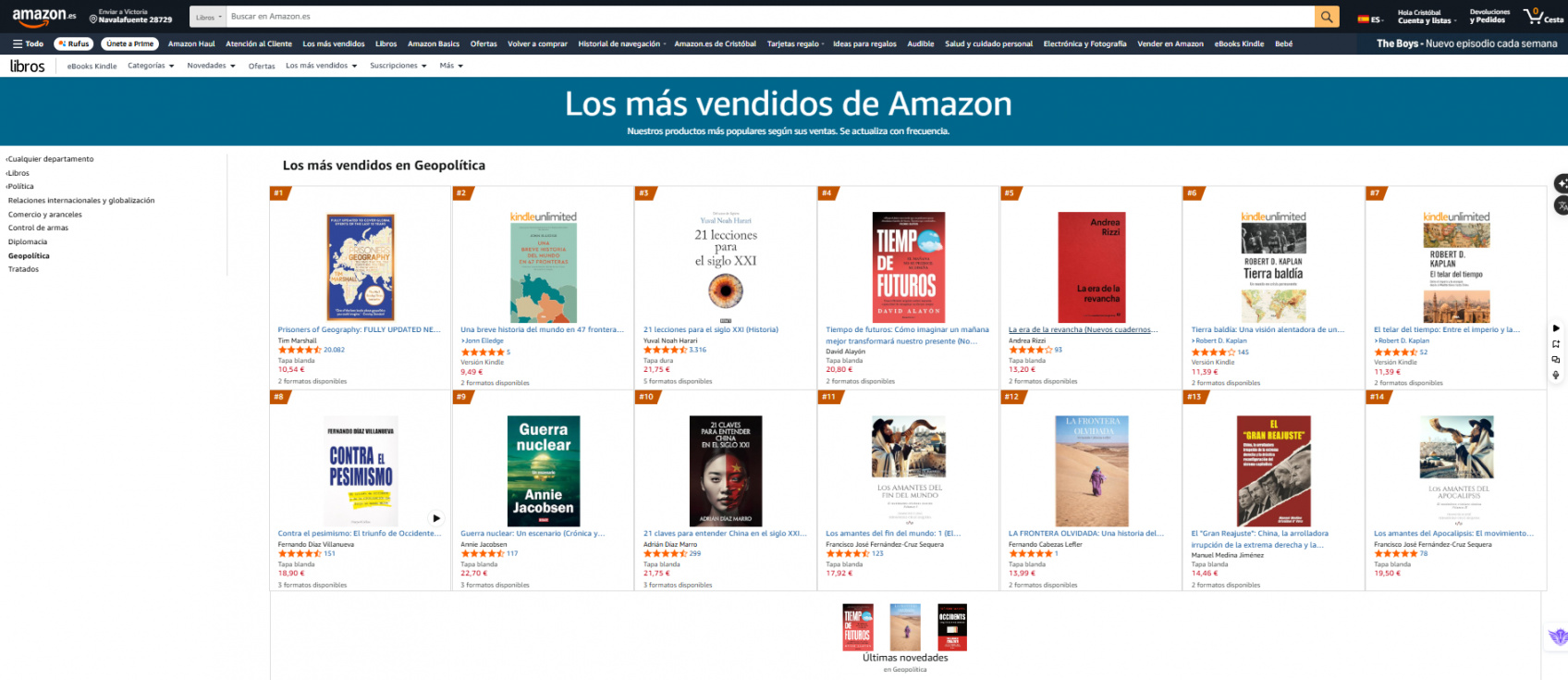Open eBooks Kindle in the libros subnav
The width and height of the screenshot is (1568, 680).
coord(92,66)
